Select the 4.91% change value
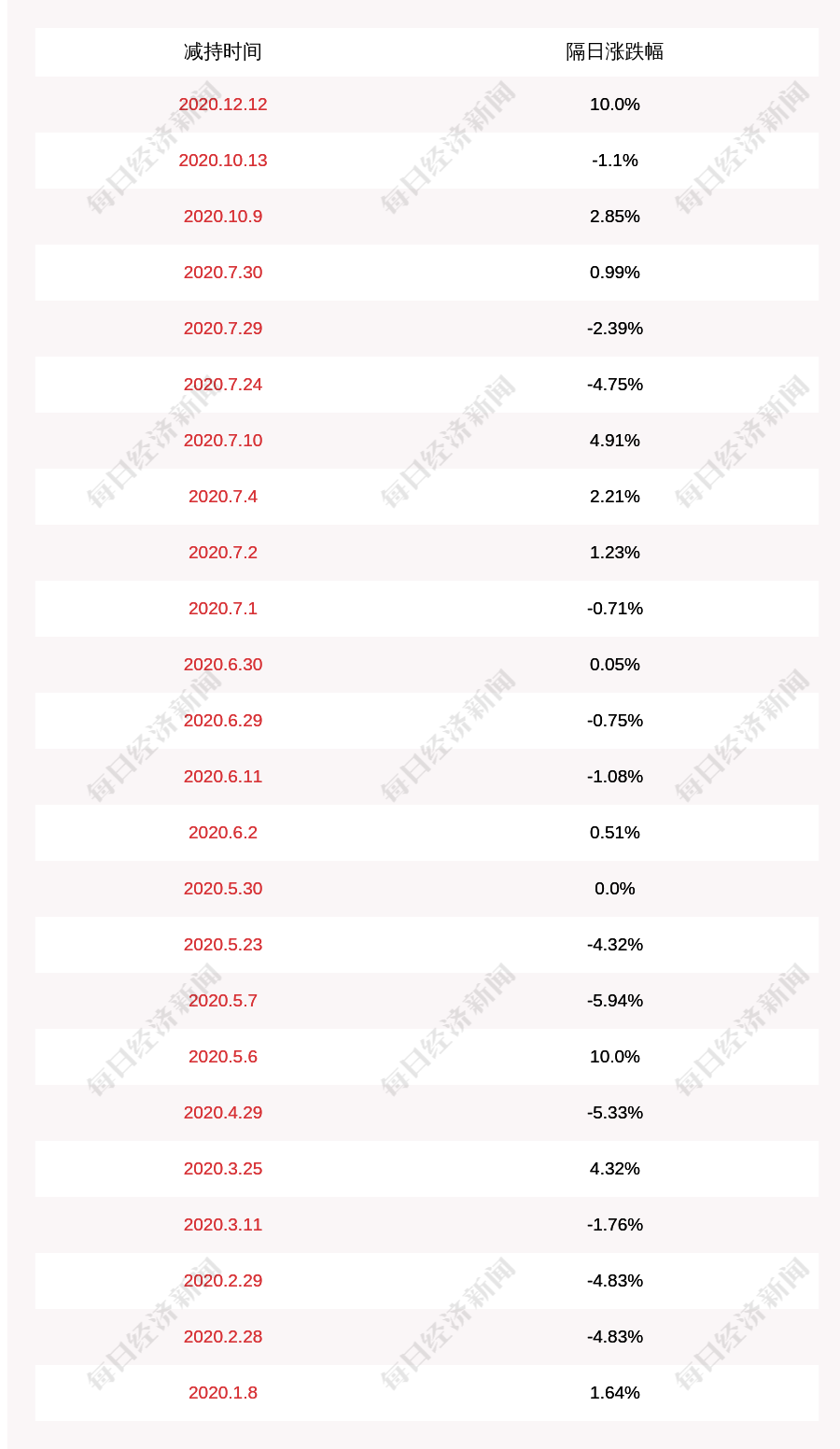Image resolution: width=840 pixels, height=1449 pixels. (614, 440)
